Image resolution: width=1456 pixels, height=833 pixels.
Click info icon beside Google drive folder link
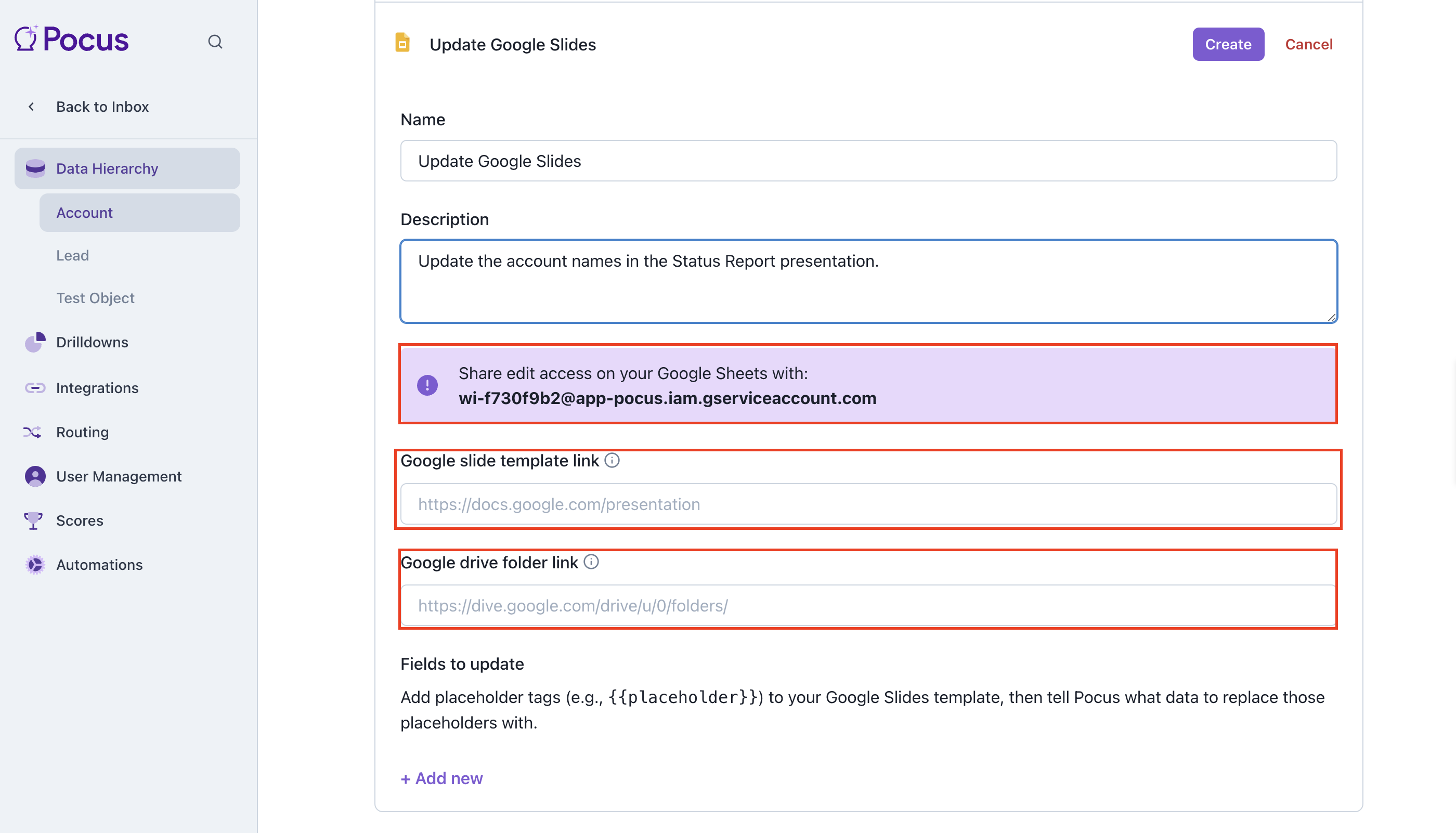pyautogui.click(x=592, y=562)
